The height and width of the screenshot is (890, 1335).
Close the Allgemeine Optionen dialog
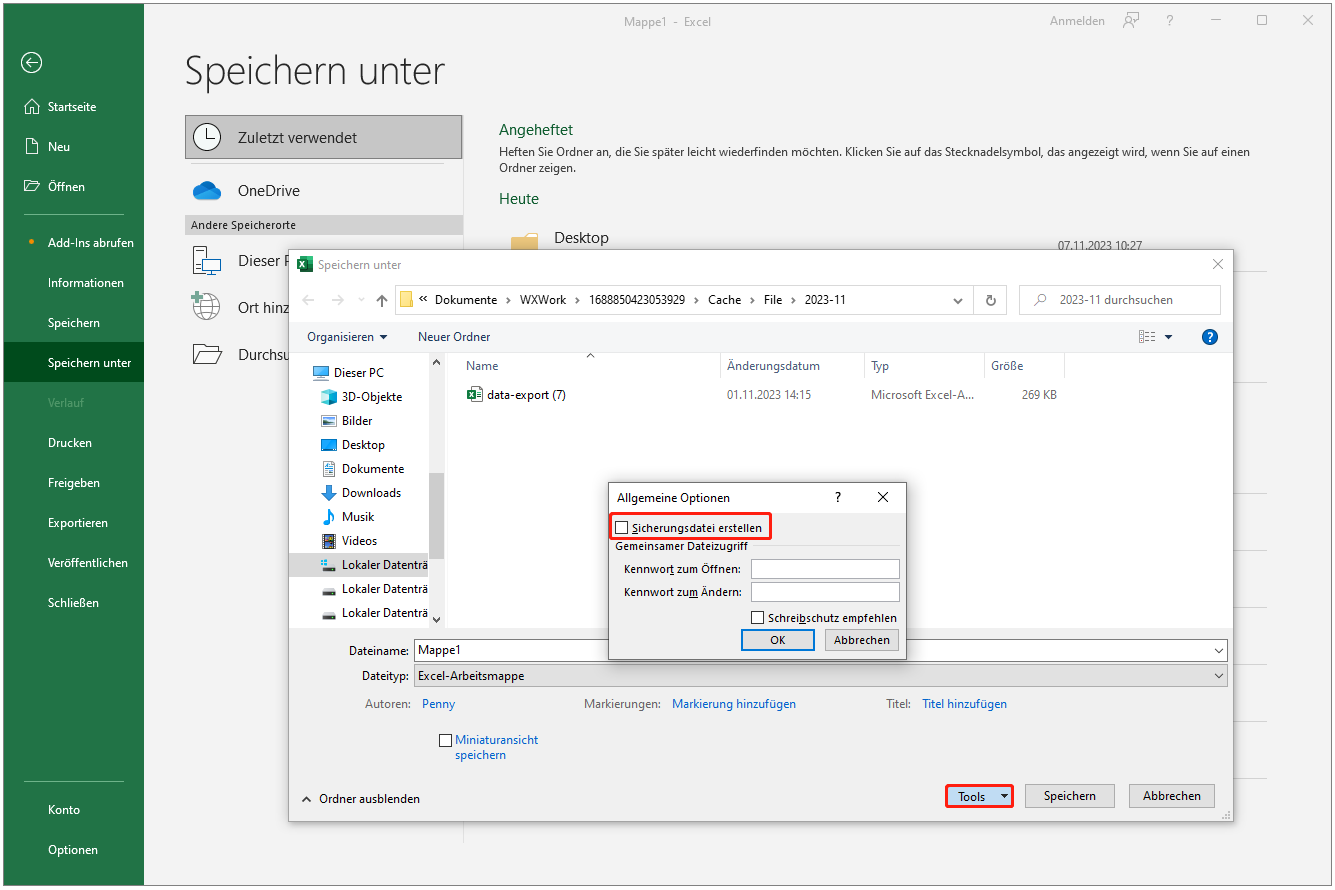coord(882,497)
